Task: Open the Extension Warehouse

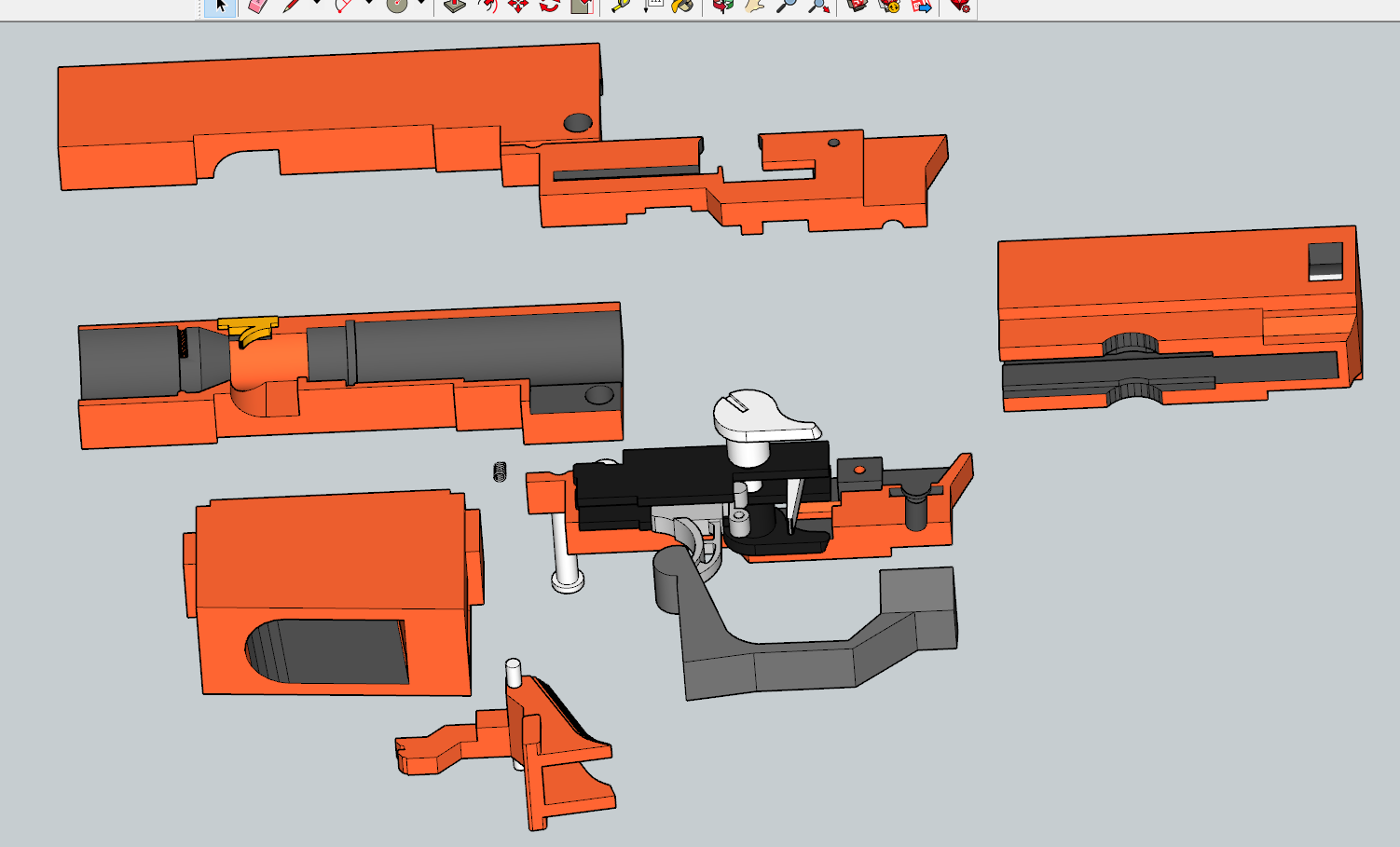Action: pyautogui.click(x=889, y=6)
